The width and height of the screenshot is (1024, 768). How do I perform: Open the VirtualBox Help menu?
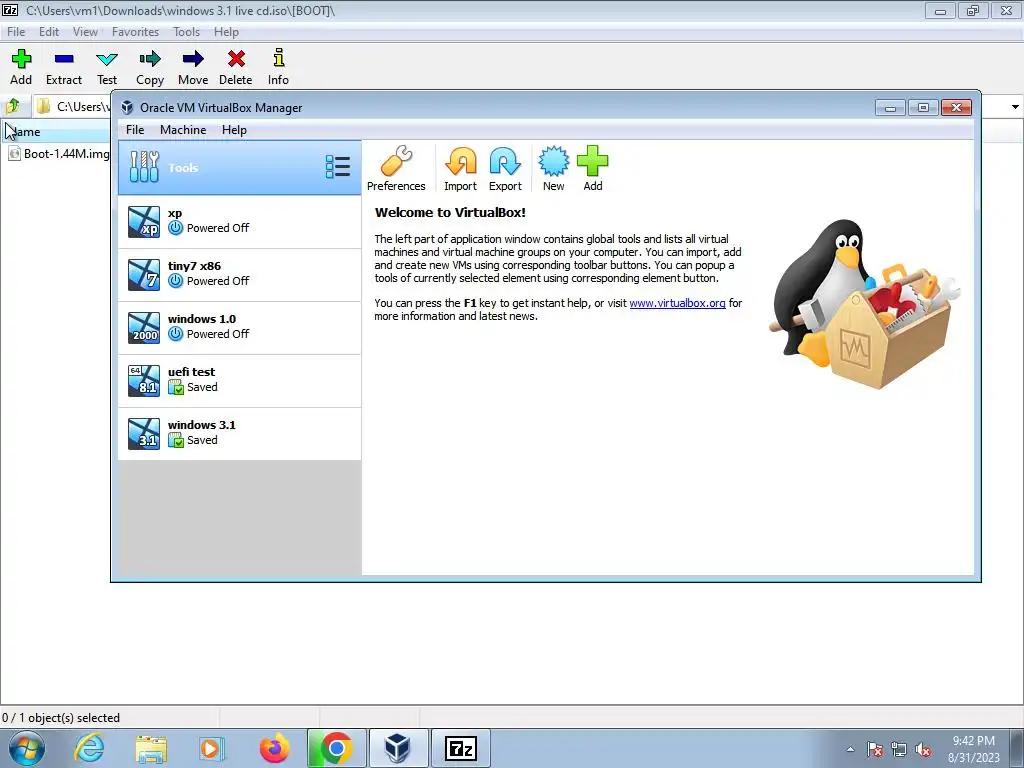(x=234, y=130)
